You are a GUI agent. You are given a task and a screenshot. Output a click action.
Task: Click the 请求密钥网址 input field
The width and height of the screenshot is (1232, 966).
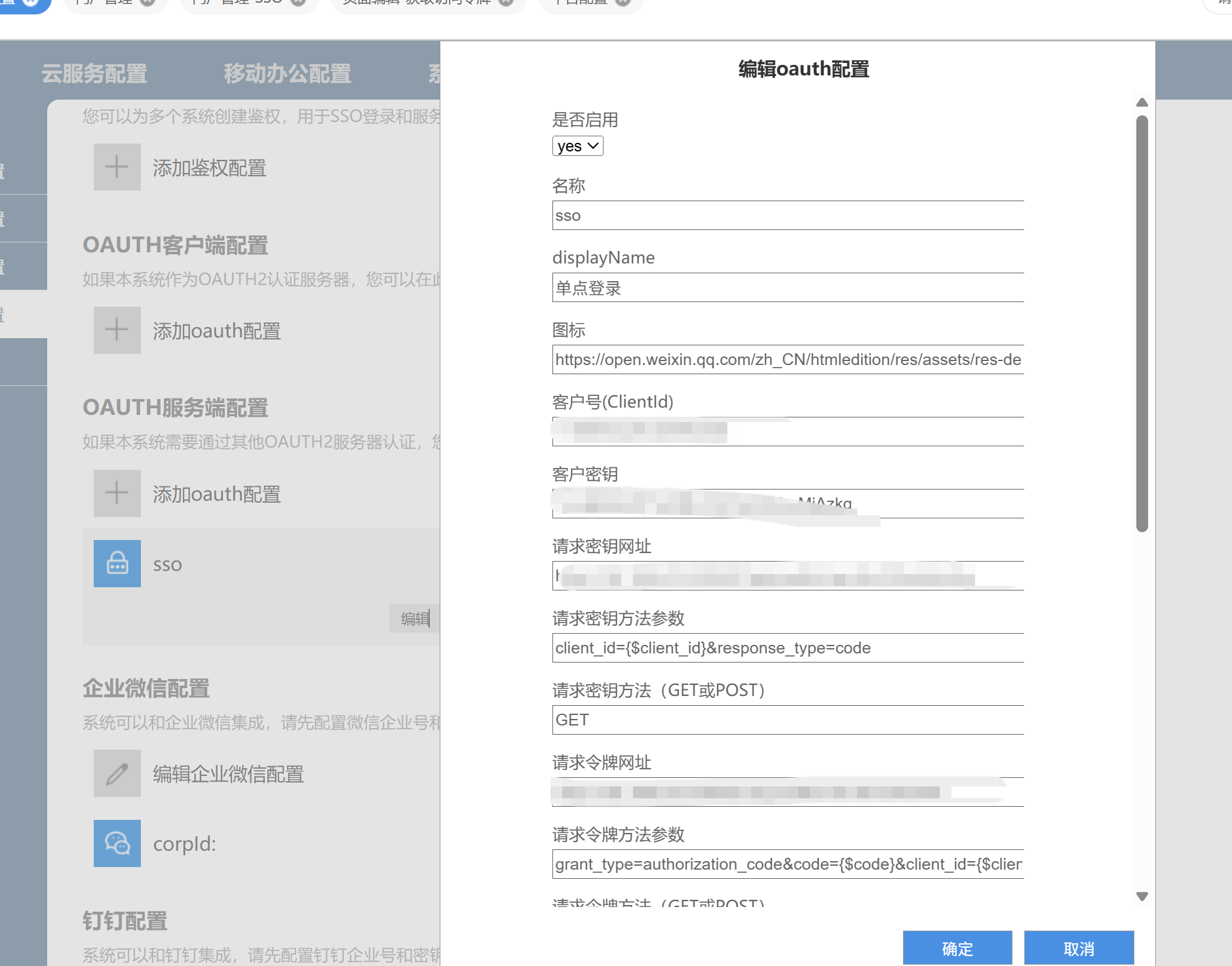pyautogui.click(x=788, y=576)
